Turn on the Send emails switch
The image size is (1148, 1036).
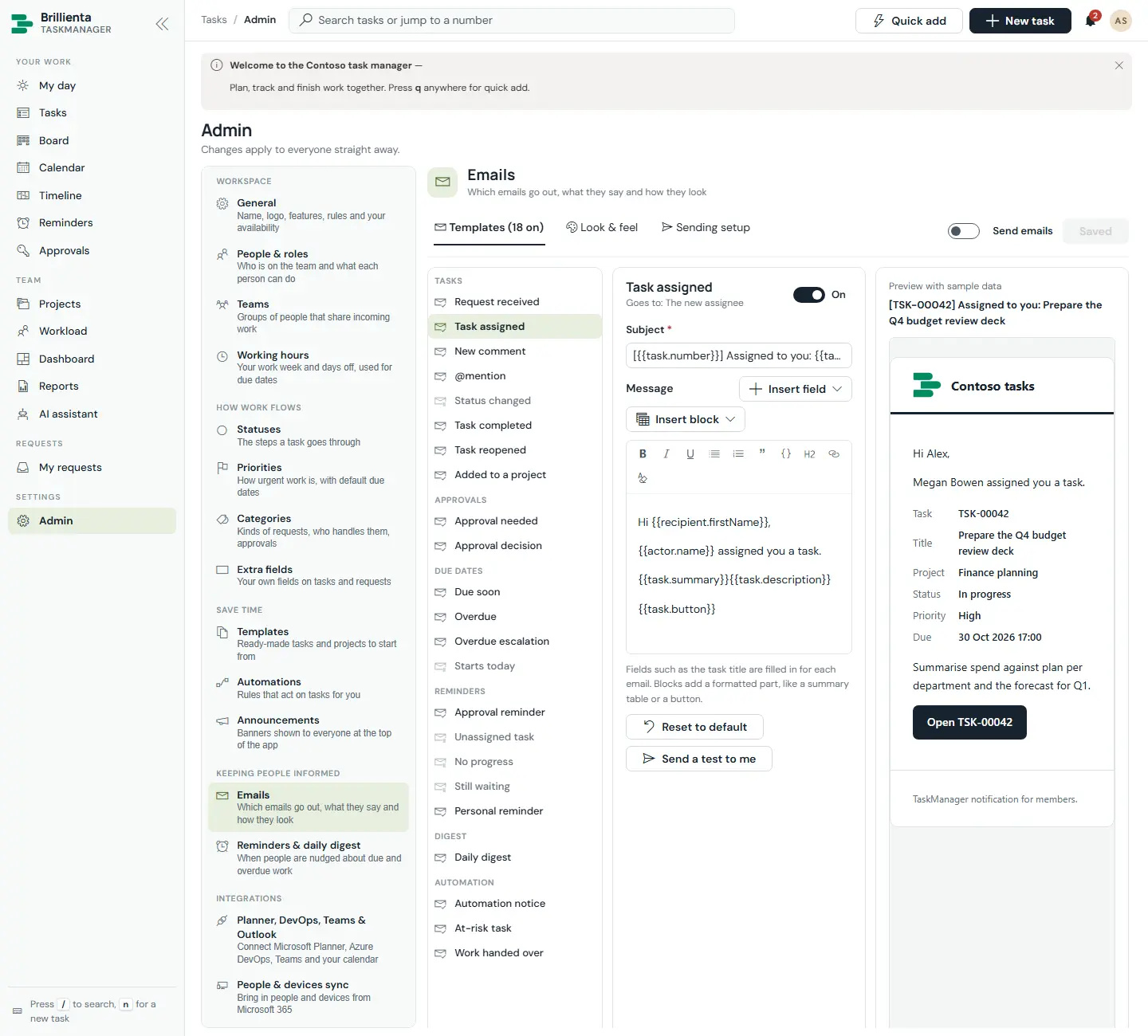point(964,231)
